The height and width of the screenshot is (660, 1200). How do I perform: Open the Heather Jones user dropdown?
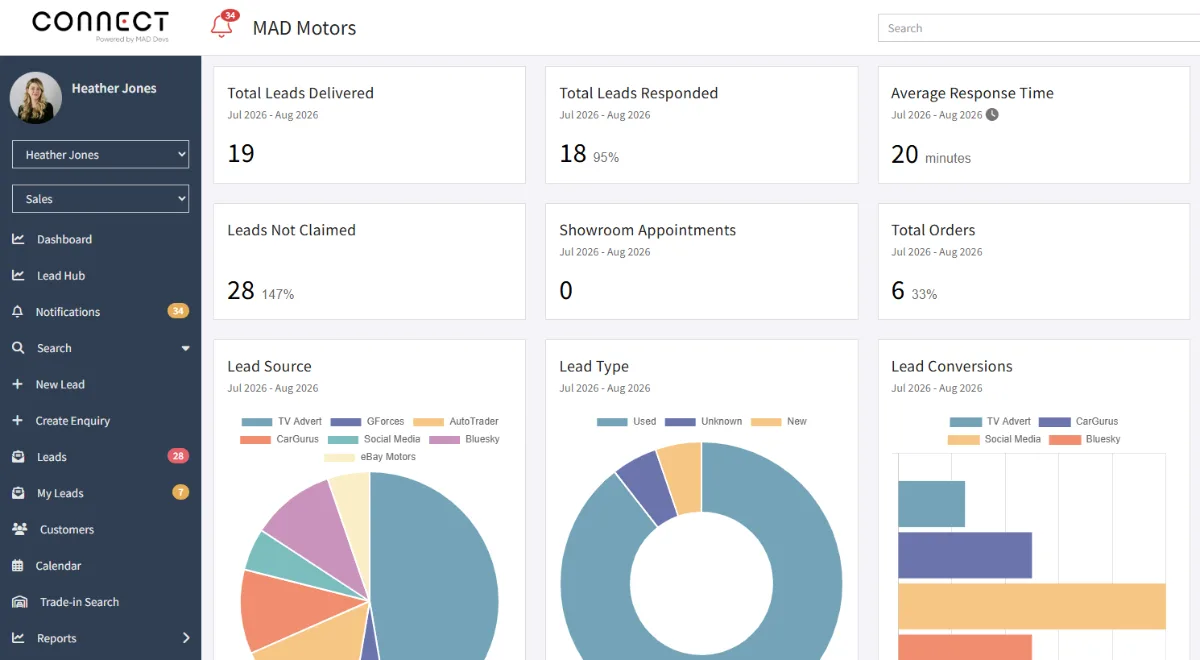pos(100,155)
